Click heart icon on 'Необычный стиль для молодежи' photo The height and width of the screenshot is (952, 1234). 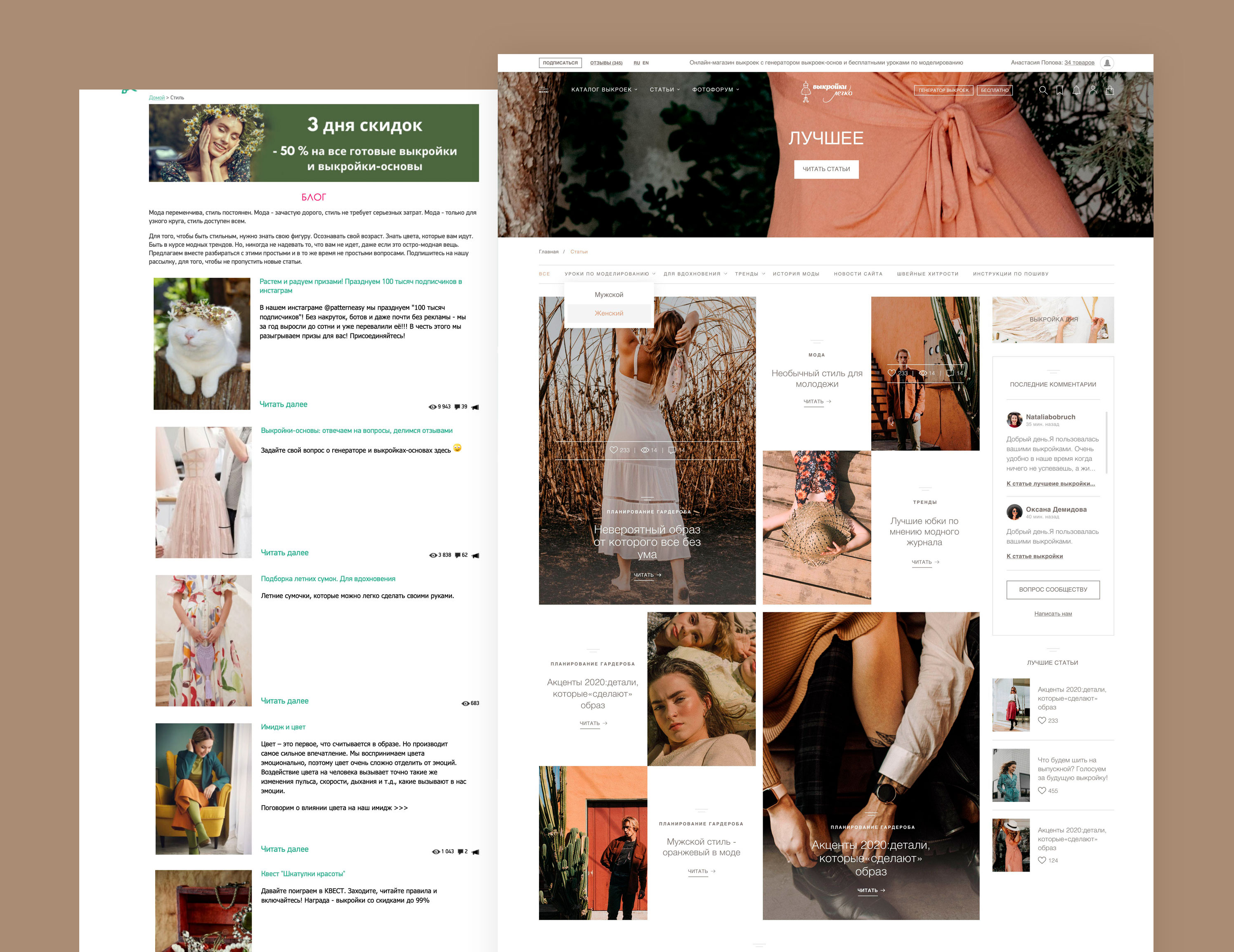[x=891, y=373]
